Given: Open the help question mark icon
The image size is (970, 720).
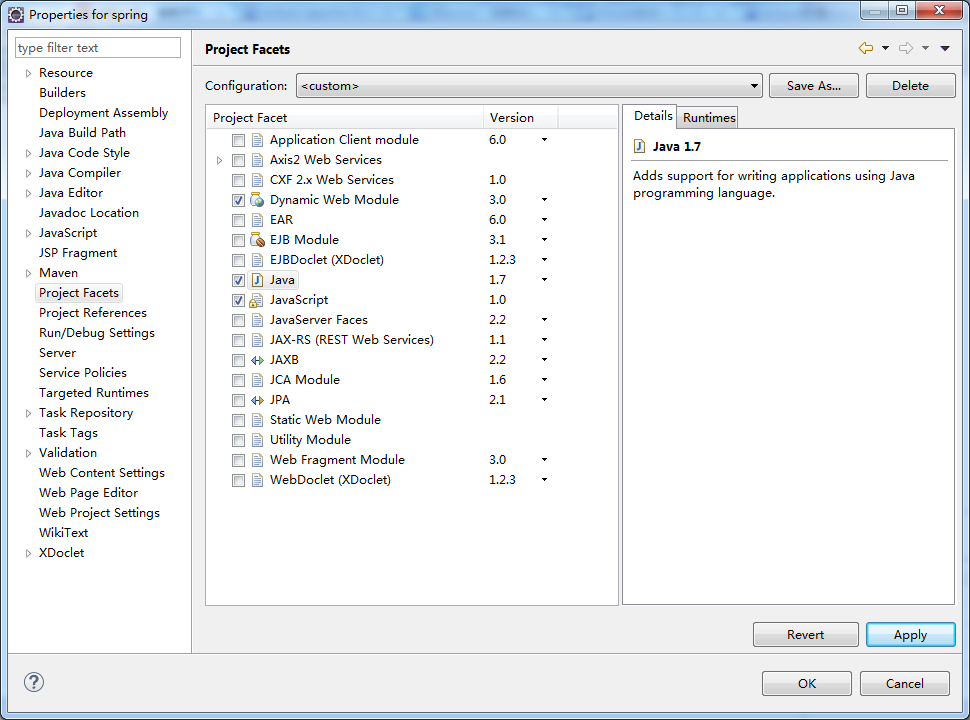Looking at the screenshot, I should (x=34, y=682).
